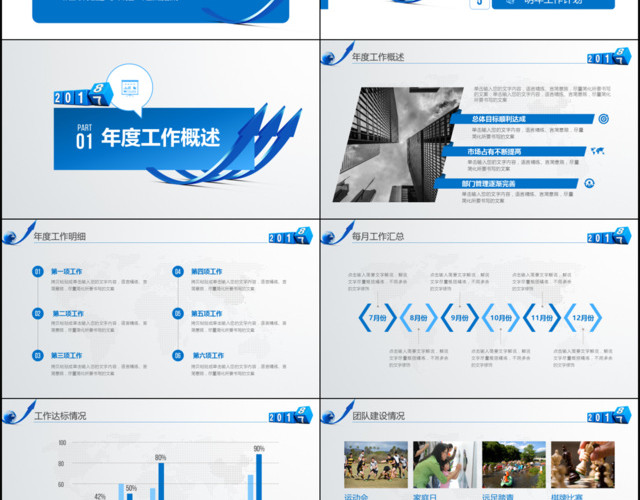Click the 05 number circle beside 第五项工作
640x500 pixels.
click(178, 313)
